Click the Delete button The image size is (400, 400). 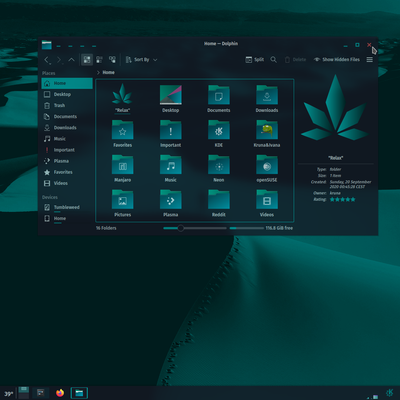295,60
